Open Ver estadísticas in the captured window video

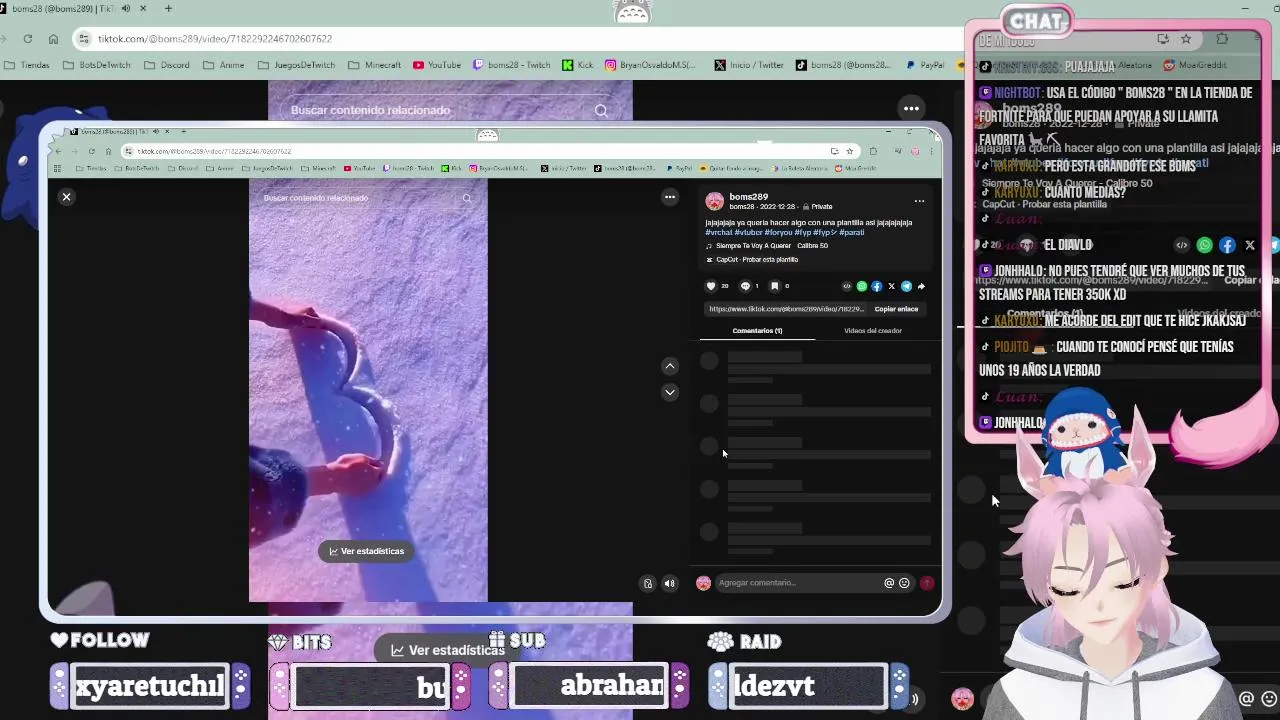(x=367, y=551)
